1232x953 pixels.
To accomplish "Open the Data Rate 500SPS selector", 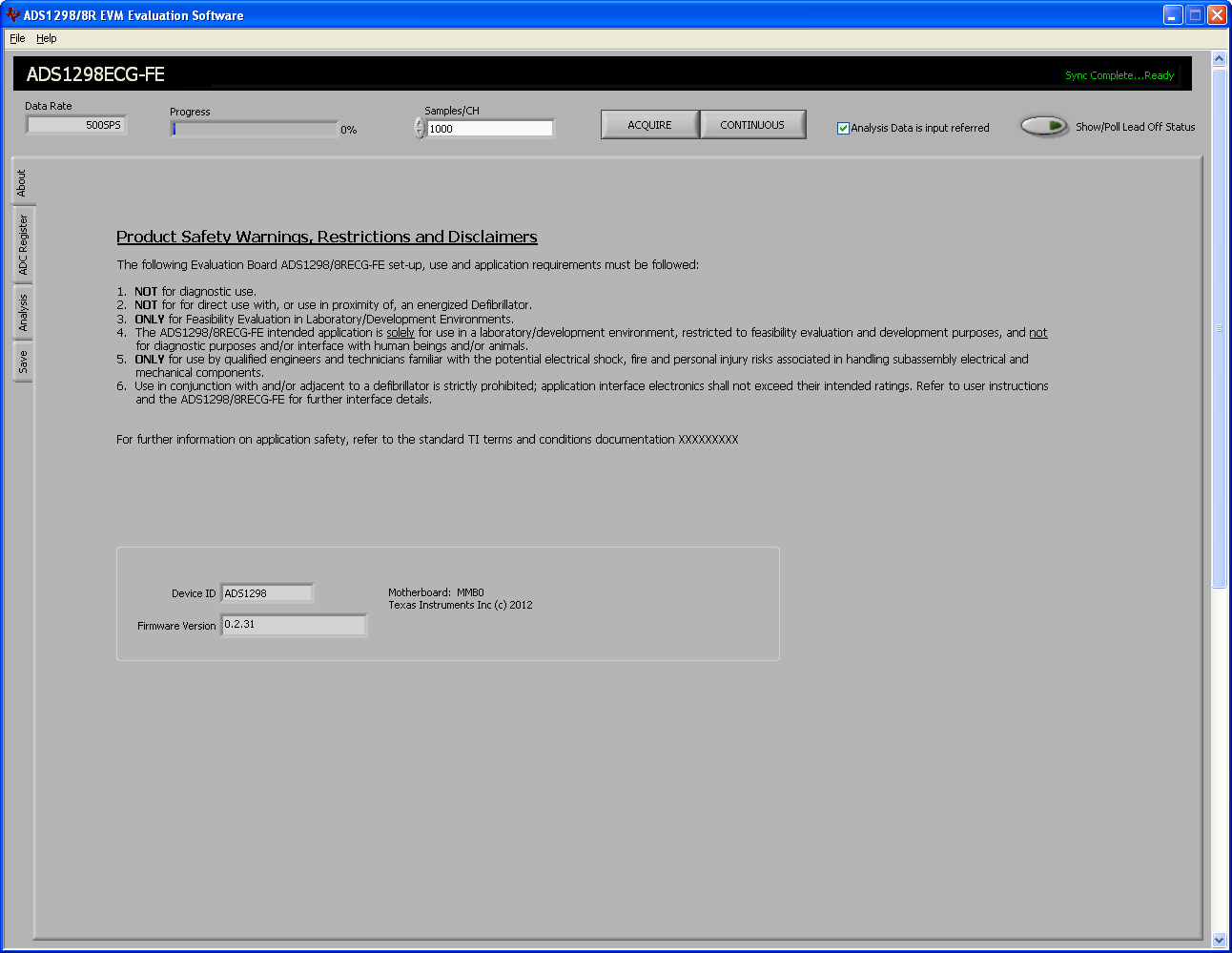I will [x=76, y=125].
